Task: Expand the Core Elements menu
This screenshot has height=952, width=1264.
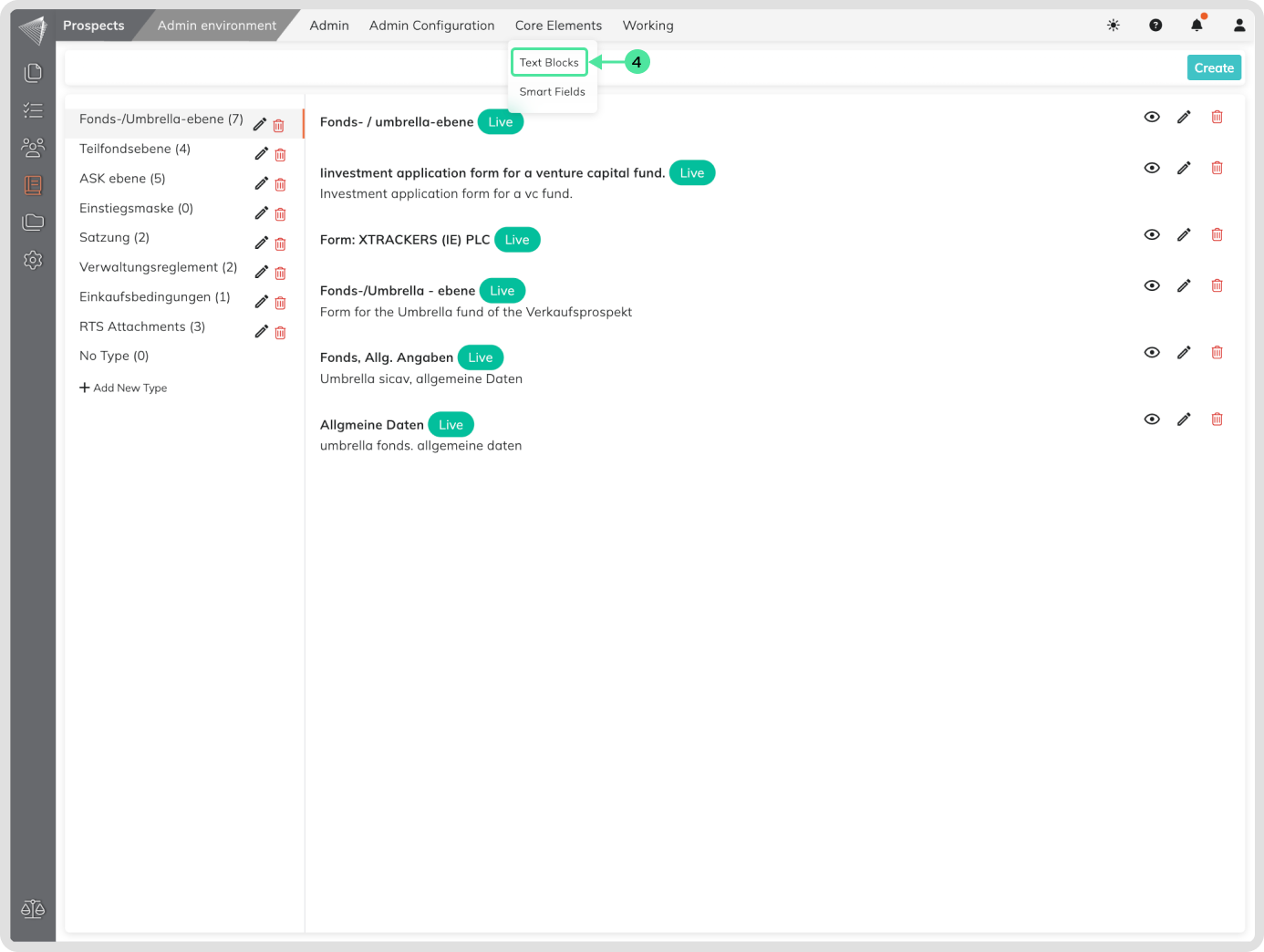Action: pyautogui.click(x=558, y=26)
